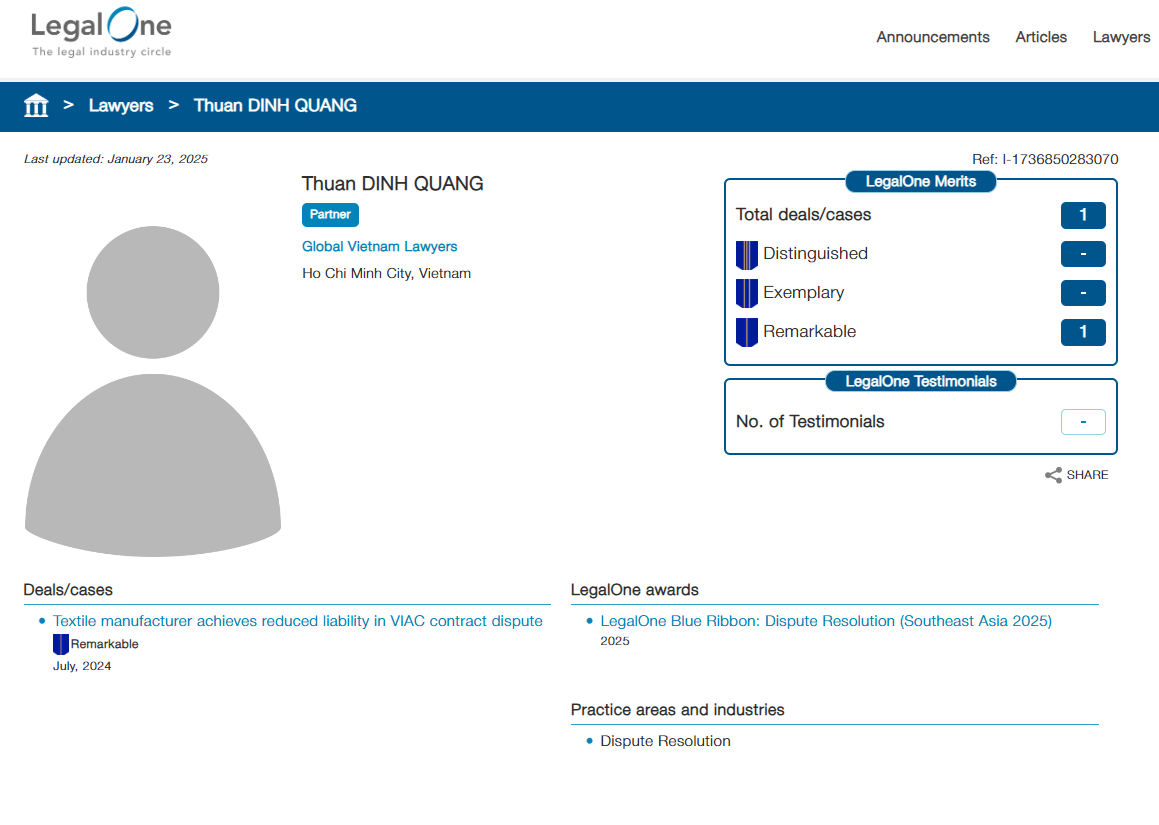
Task: Click the Remarkable ribbon icon in Merits panel
Action: [x=747, y=332]
